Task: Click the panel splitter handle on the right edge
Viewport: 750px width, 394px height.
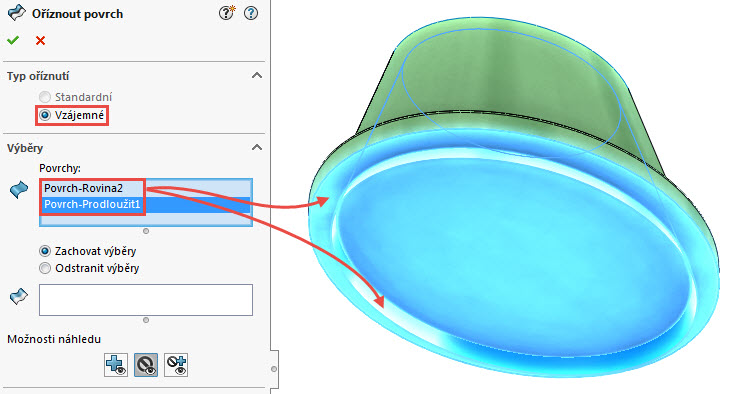Action: coord(274,369)
